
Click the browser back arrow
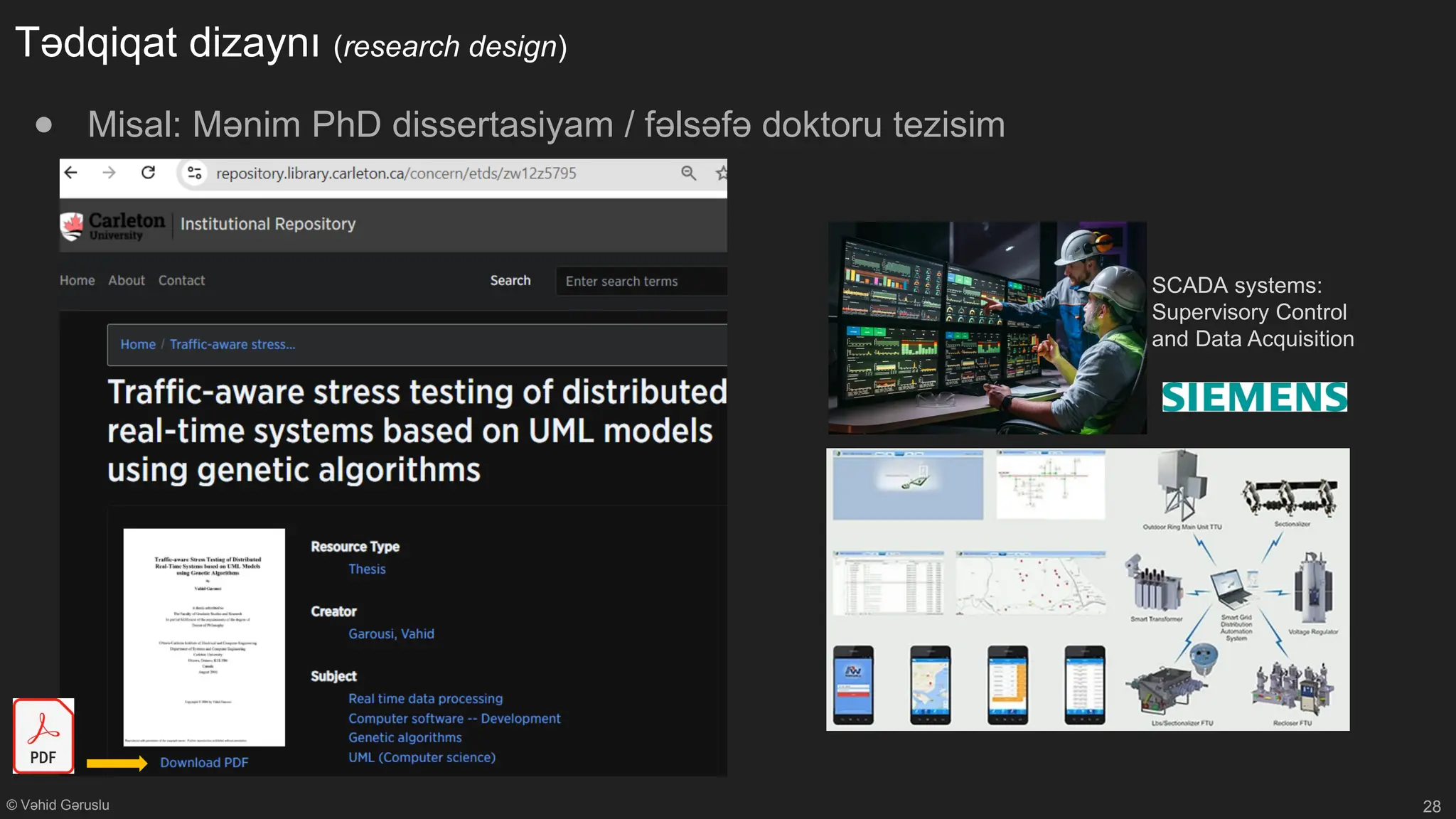coord(71,173)
